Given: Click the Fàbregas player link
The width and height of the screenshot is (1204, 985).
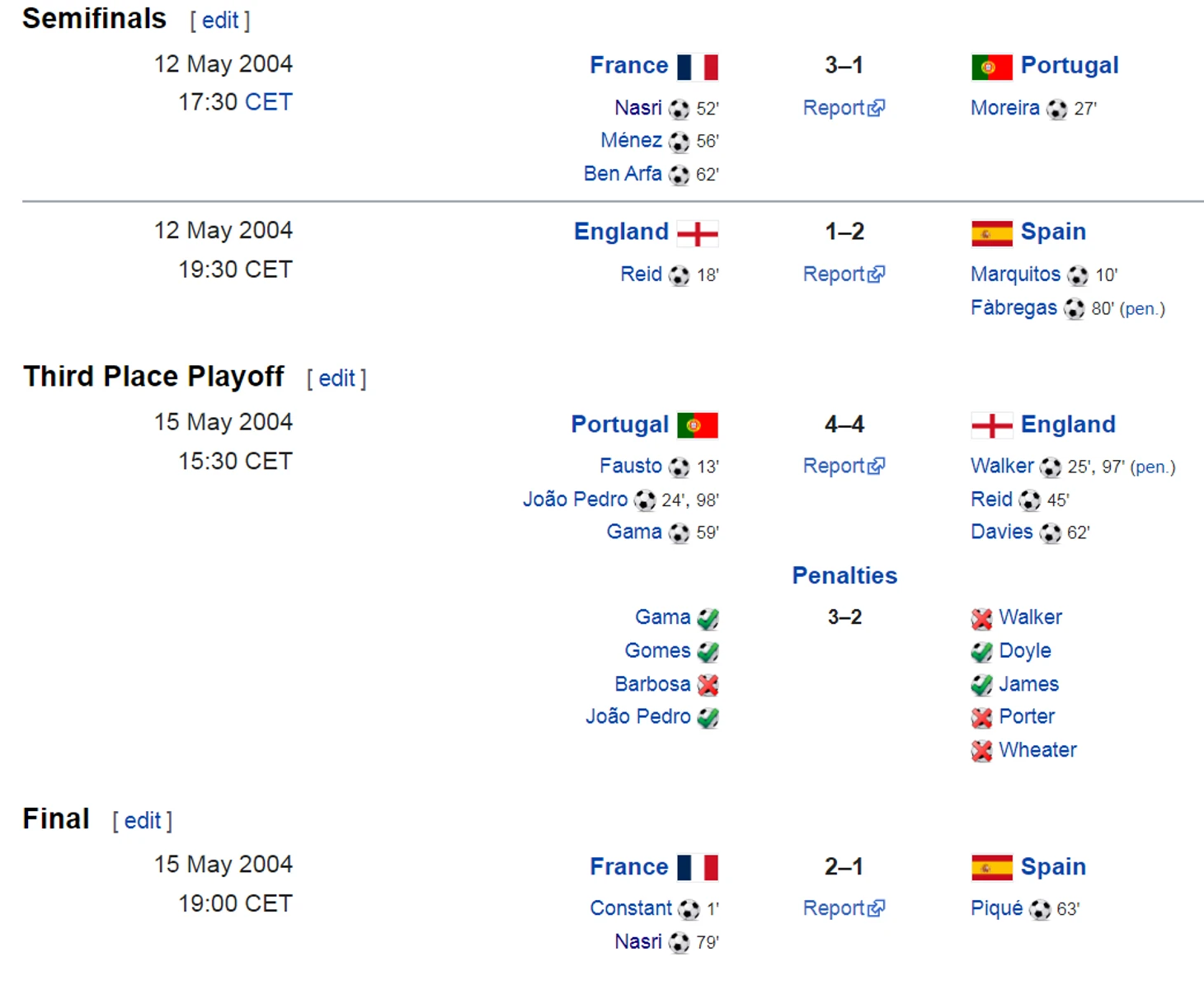Looking at the screenshot, I should pos(1013,308).
